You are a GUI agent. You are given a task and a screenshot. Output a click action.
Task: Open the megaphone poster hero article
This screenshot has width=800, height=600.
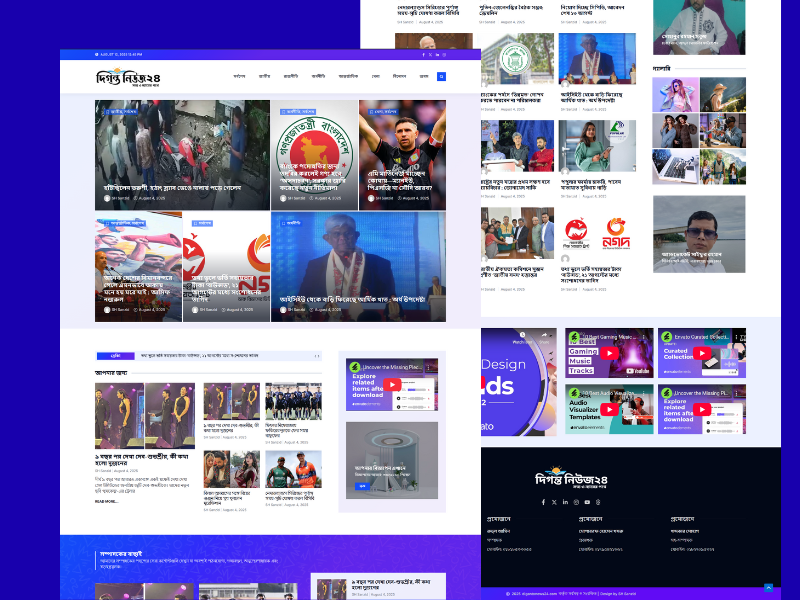[138, 267]
